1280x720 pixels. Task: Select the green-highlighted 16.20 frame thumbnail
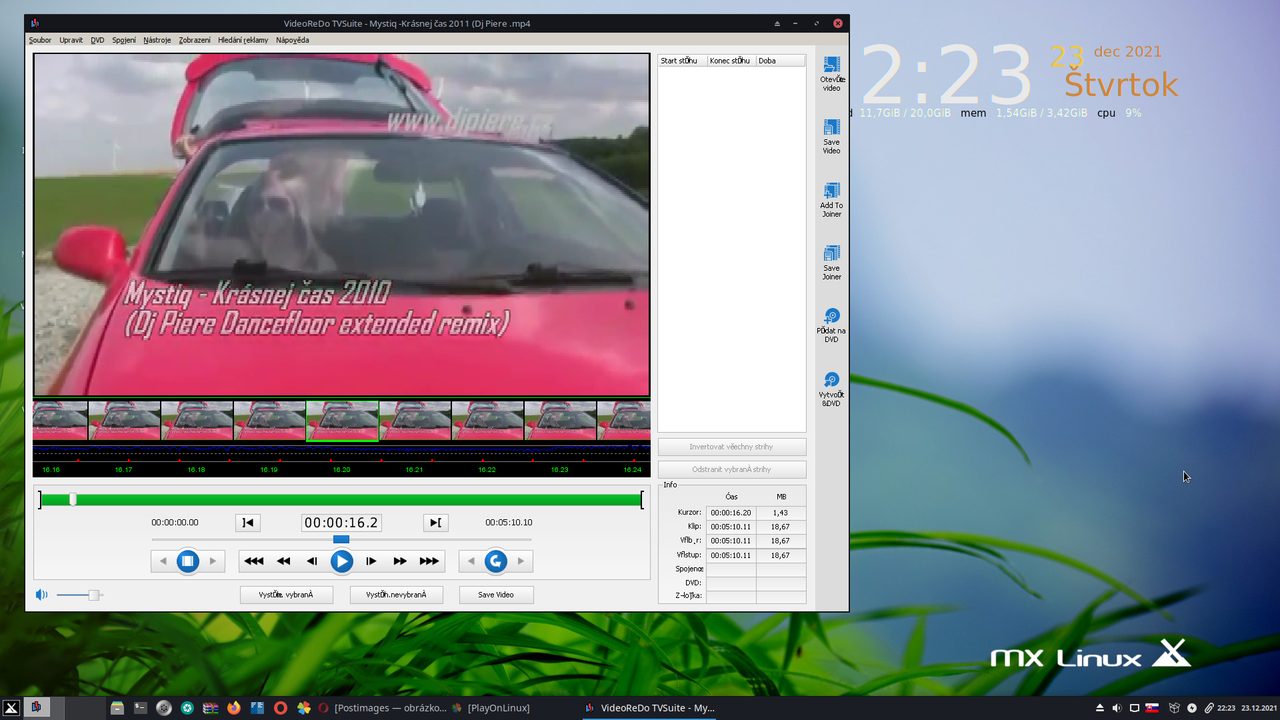pyautogui.click(x=342, y=421)
